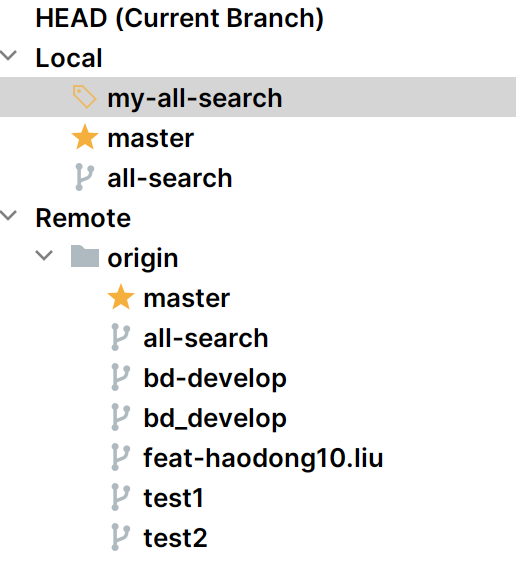This screenshot has height=578, width=516.
Task: Select the bd_develop remote branch name
Action: point(215,418)
